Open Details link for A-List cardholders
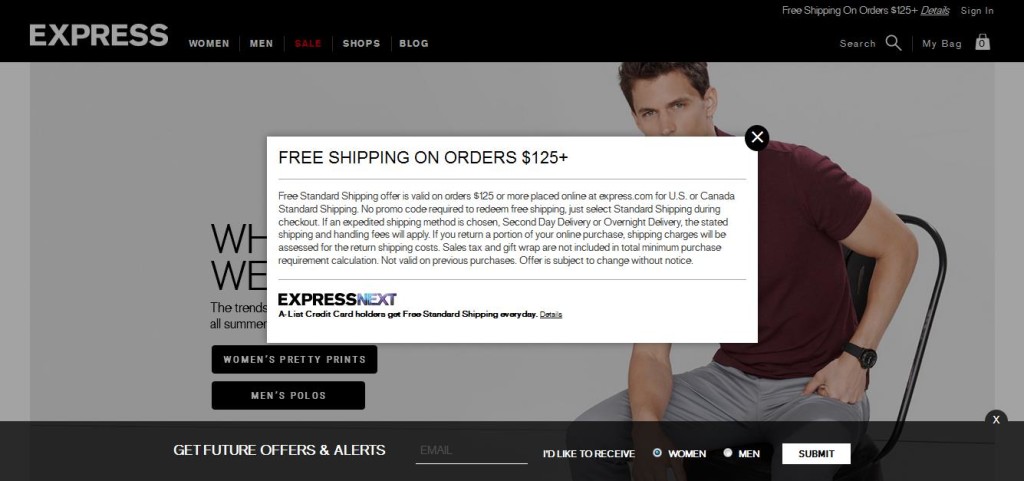 551,315
